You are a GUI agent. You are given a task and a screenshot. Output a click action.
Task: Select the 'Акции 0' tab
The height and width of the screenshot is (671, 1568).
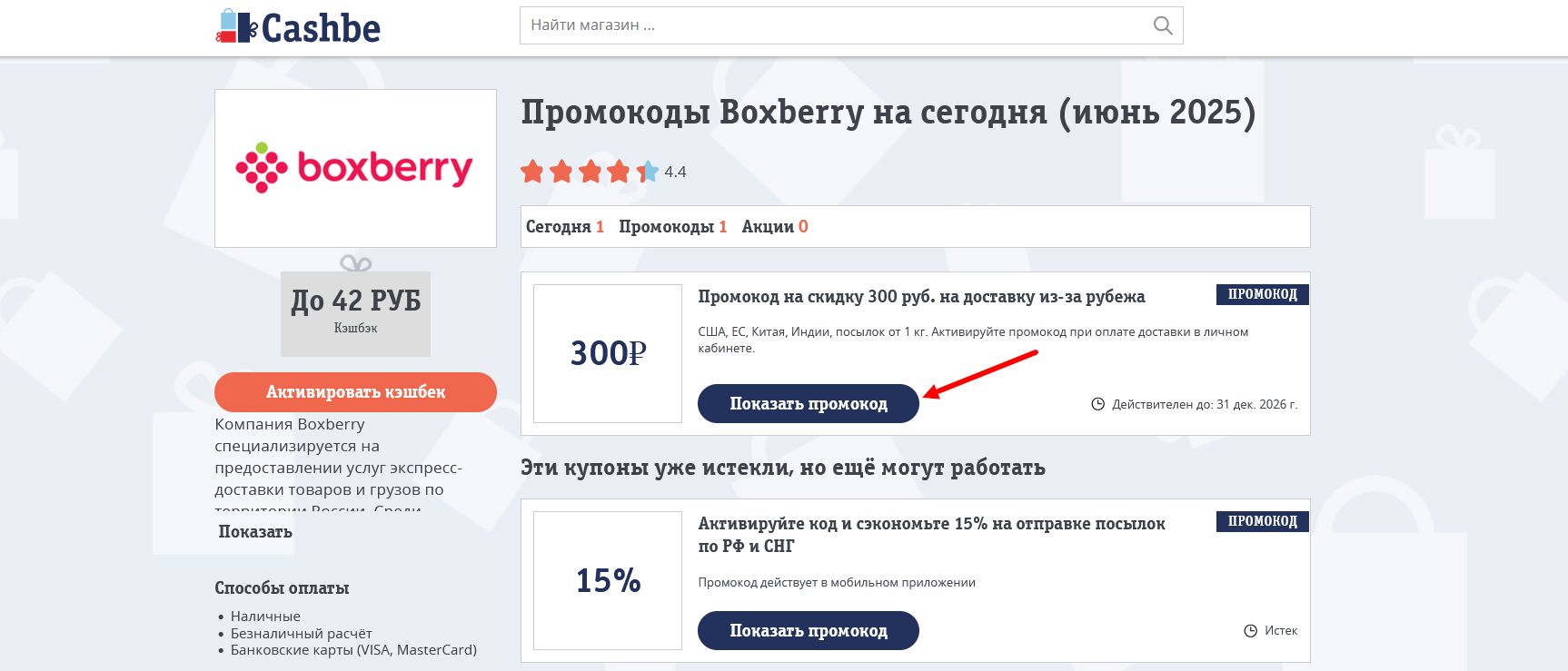tap(774, 227)
